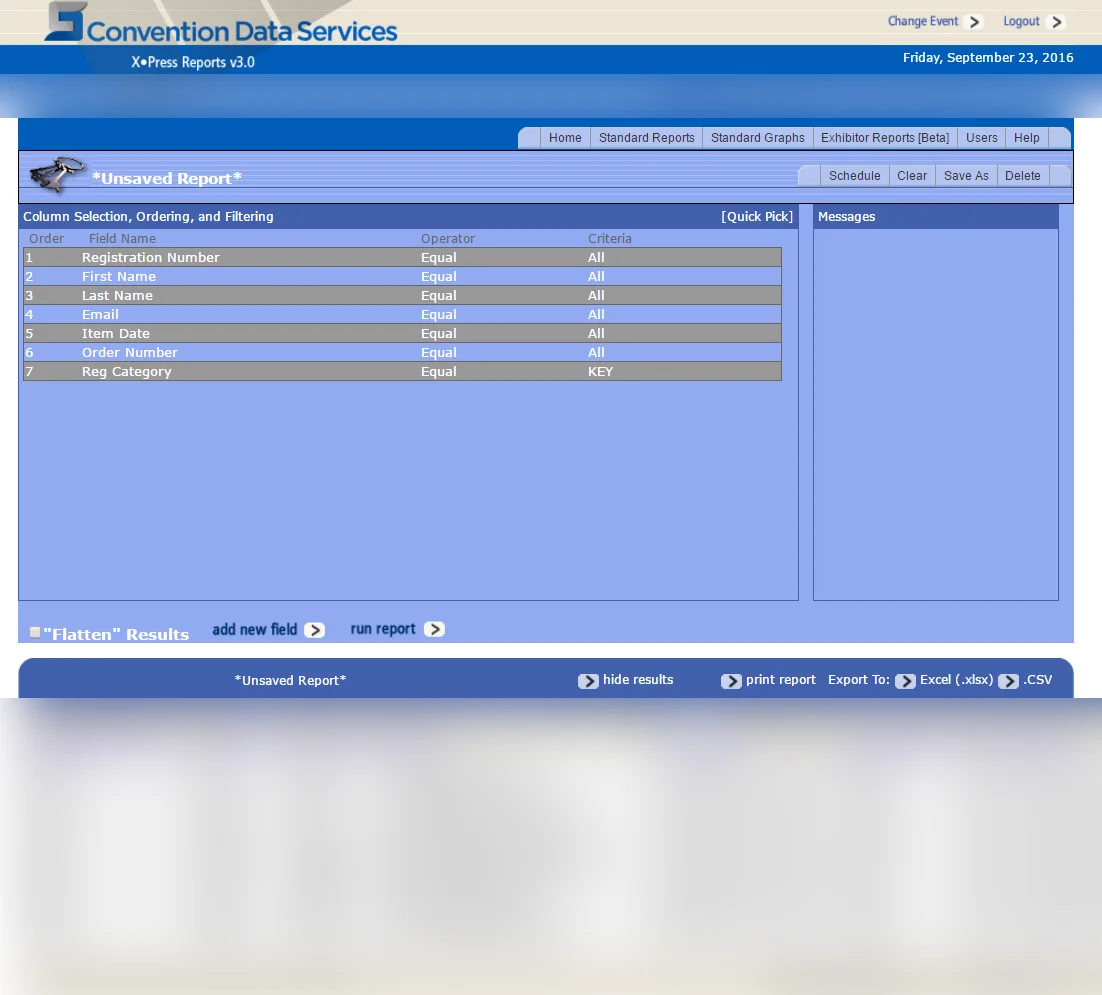Open the Standard Graphs tab
The width and height of the screenshot is (1102, 995).
pyautogui.click(x=758, y=138)
